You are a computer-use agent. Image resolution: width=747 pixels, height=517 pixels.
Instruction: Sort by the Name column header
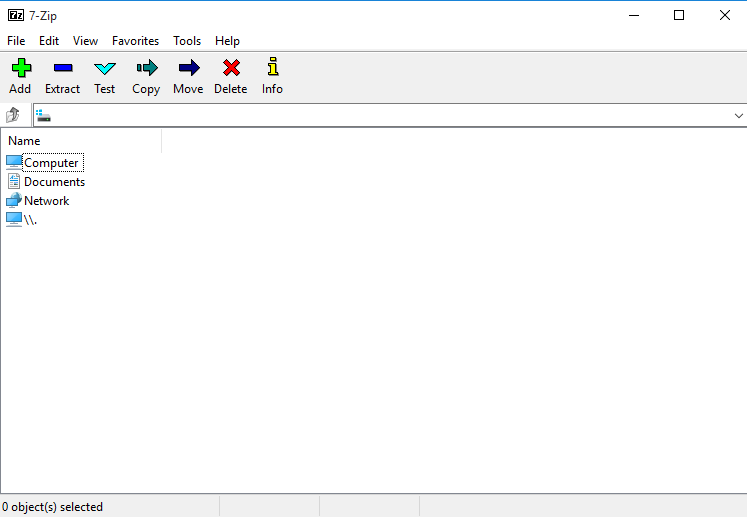click(81, 141)
